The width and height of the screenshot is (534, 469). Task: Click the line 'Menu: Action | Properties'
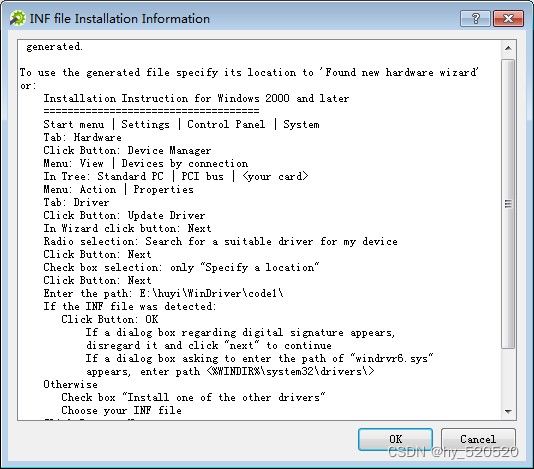(x=118, y=189)
